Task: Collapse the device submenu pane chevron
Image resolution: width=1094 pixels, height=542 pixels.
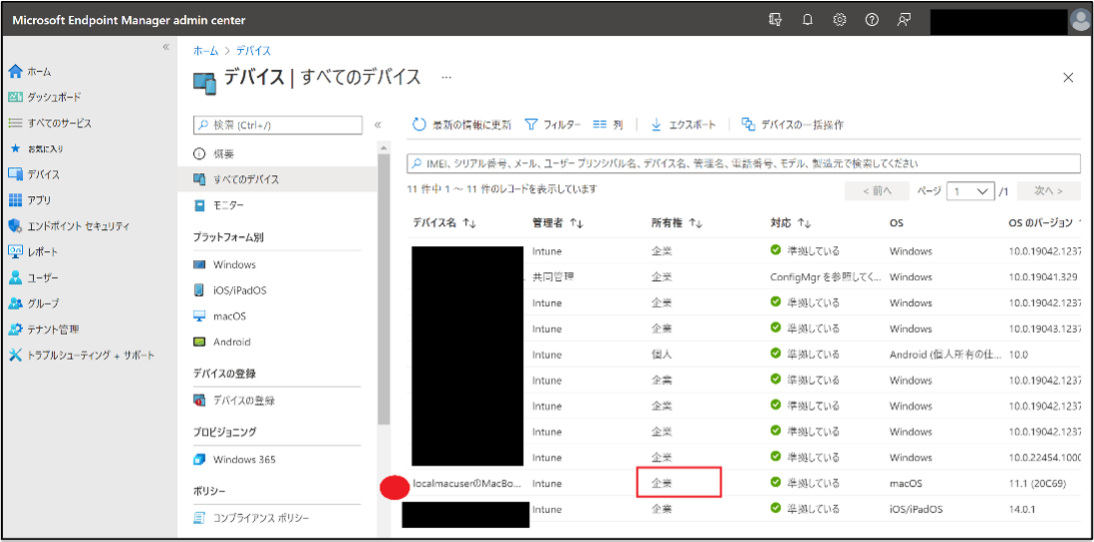Action: [x=377, y=125]
